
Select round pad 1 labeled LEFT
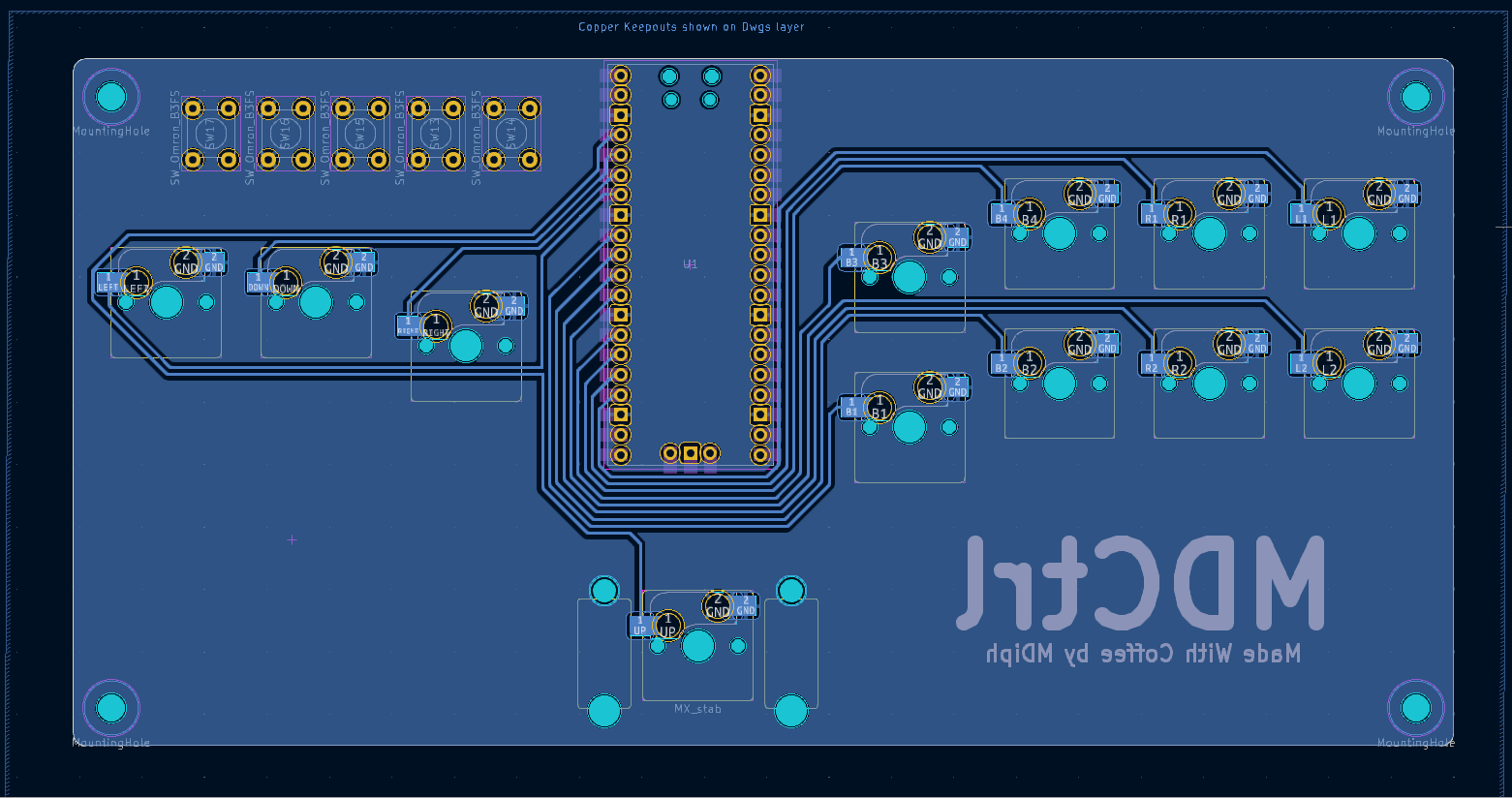coord(137,283)
